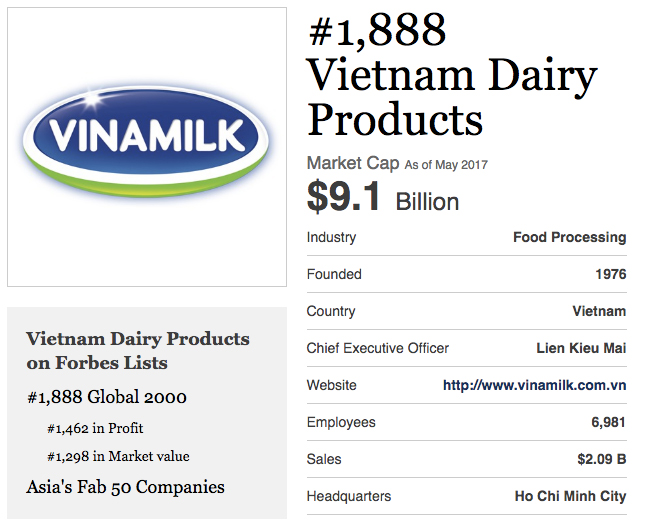The height and width of the screenshot is (527, 645).
Task: Click the 'on Forbes Lists' sidebar heading
Action: (97, 363)
